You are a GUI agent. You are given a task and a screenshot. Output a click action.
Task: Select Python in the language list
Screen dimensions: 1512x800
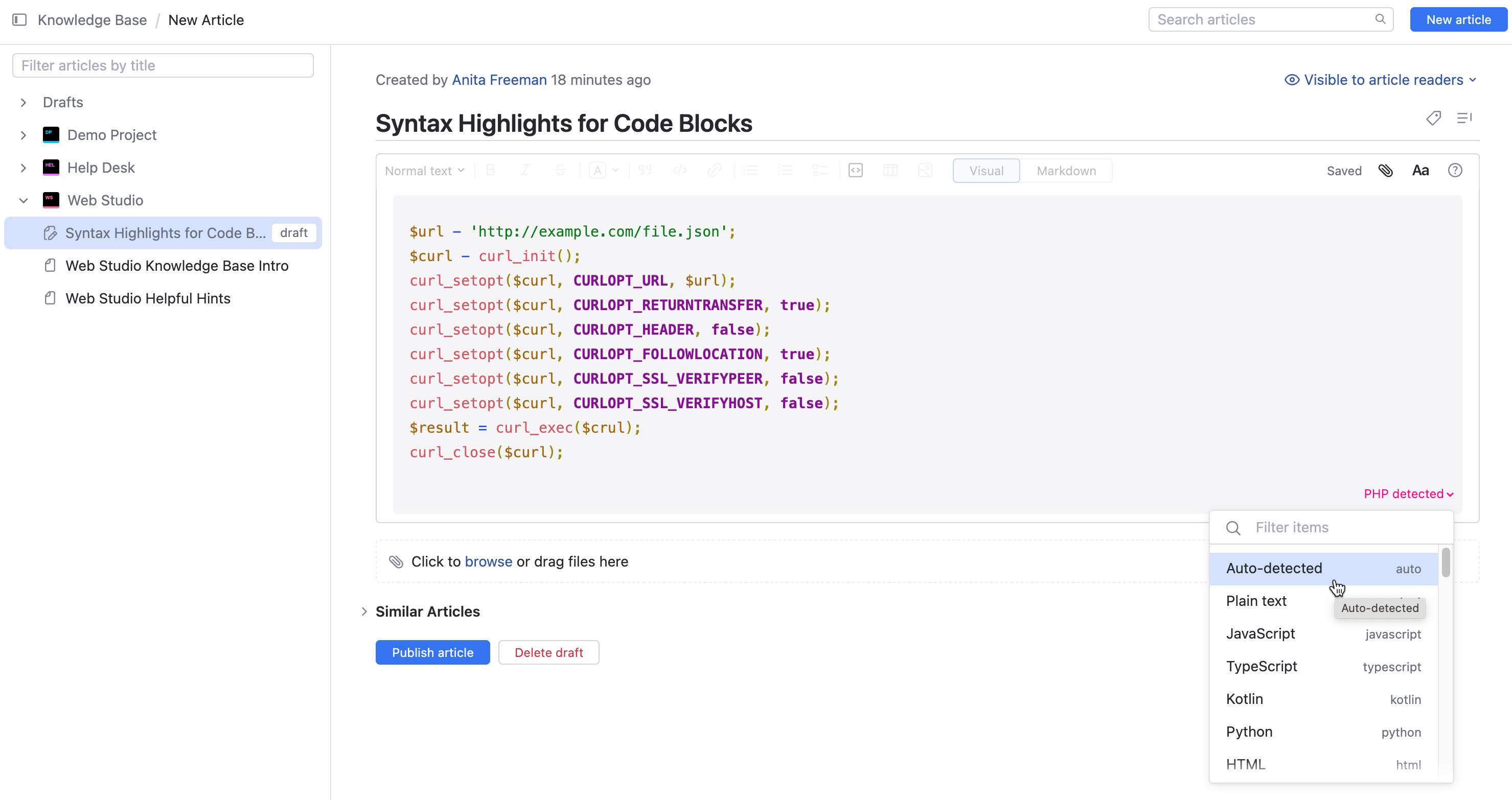click(x=1249, y=732)
